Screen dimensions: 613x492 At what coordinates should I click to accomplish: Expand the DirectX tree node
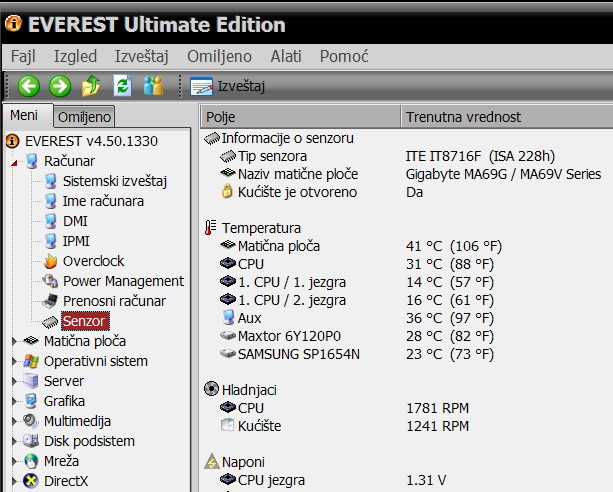click(14, 481)
